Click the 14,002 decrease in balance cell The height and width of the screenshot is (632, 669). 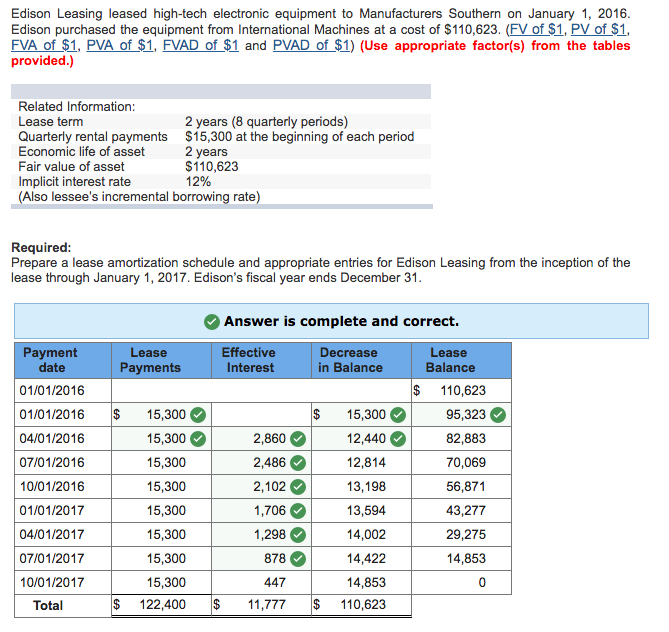tap(361, 534)
